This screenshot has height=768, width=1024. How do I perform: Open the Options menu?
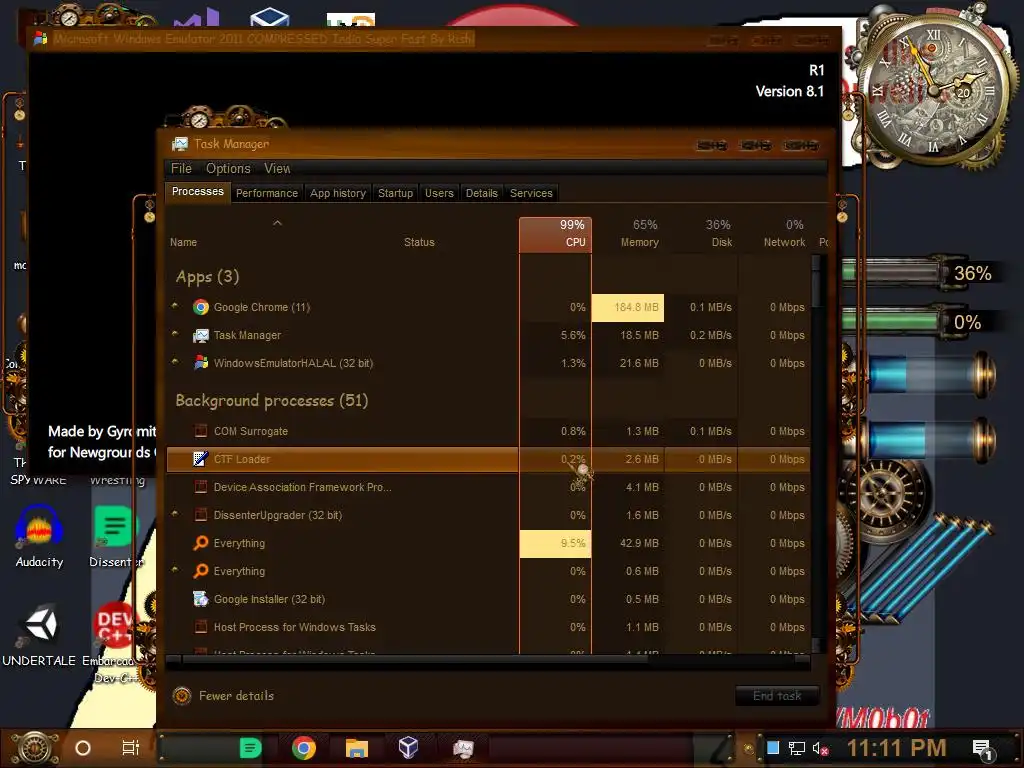[228, 168]
